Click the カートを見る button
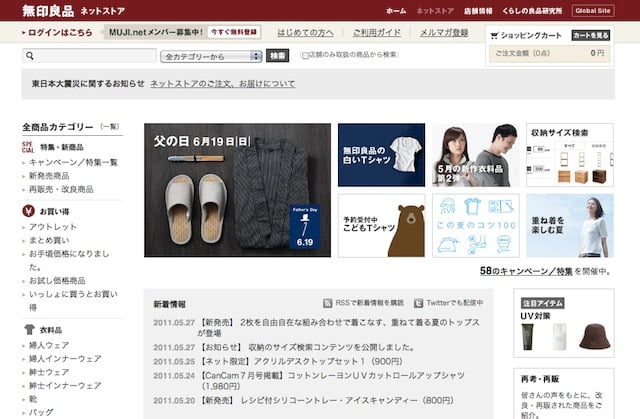 coord(591,35)
